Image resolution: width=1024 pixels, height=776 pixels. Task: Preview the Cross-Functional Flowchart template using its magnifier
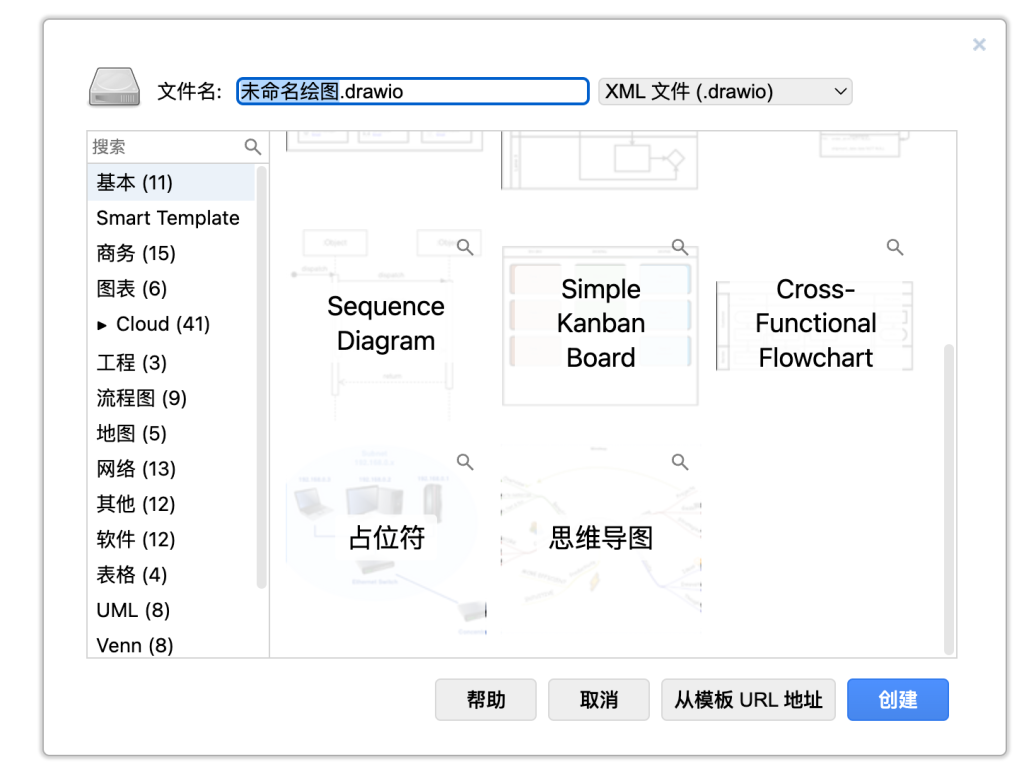(895, 247)
